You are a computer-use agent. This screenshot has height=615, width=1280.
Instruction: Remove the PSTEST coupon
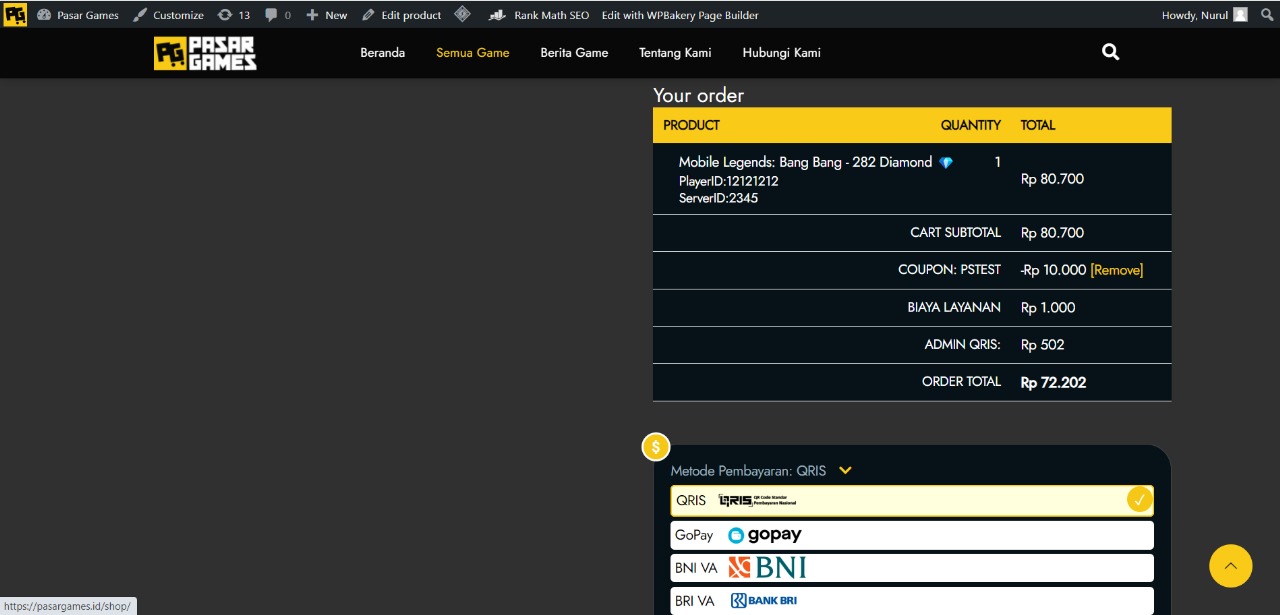click(1116, 270)
